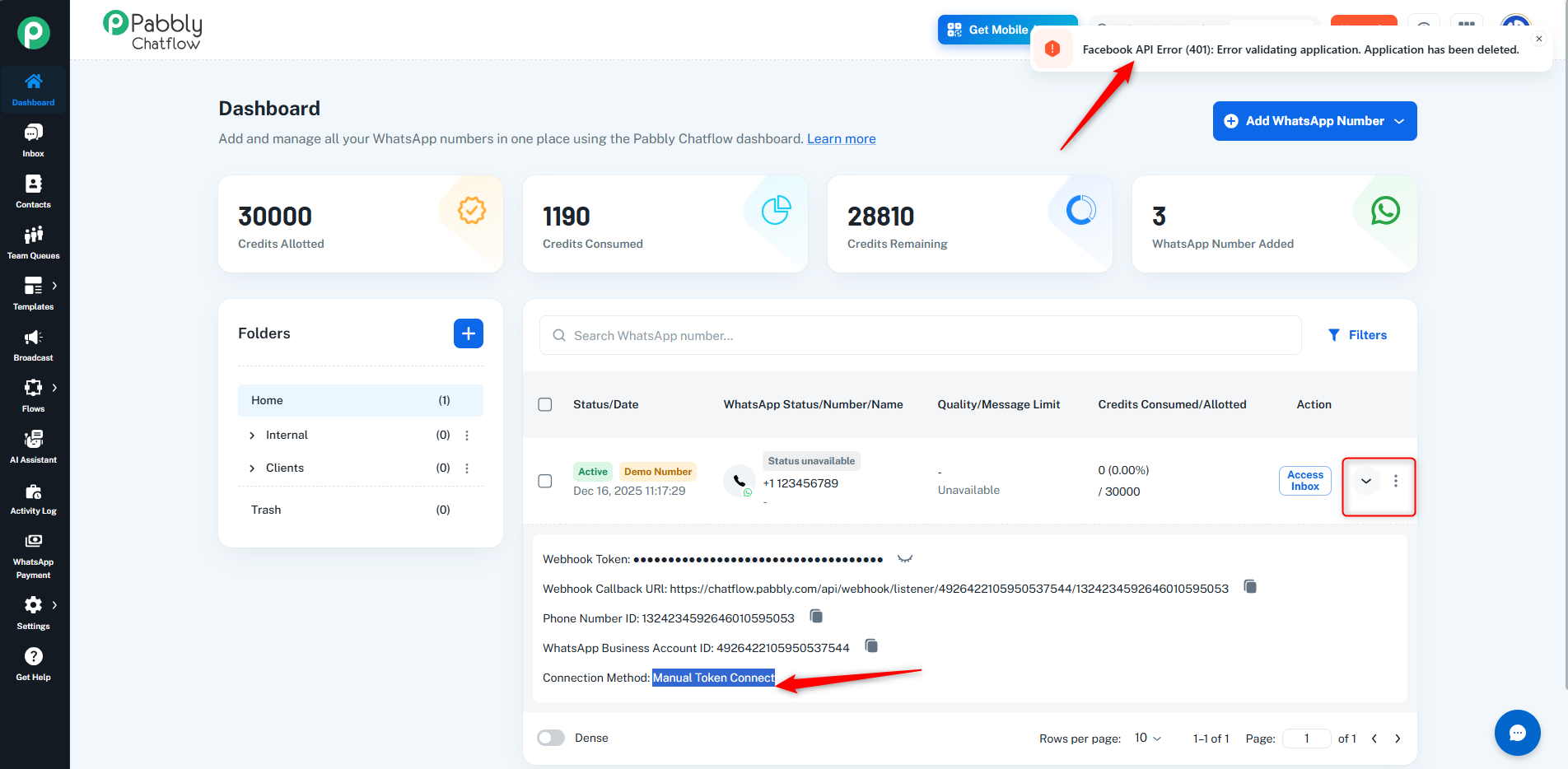This screenshot has width=1568, height=769.
Task: Click the Status unavailable label
Action: tap(811, 461)
